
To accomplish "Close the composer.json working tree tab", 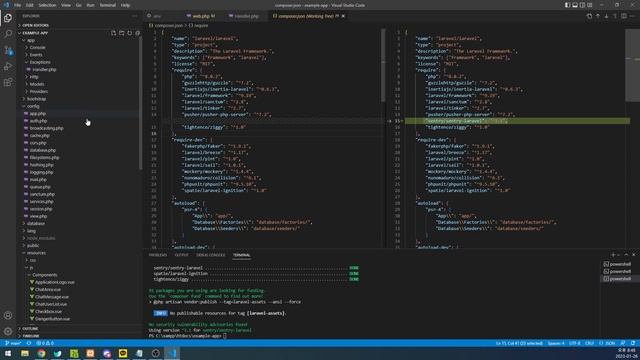I will (343, 16).
